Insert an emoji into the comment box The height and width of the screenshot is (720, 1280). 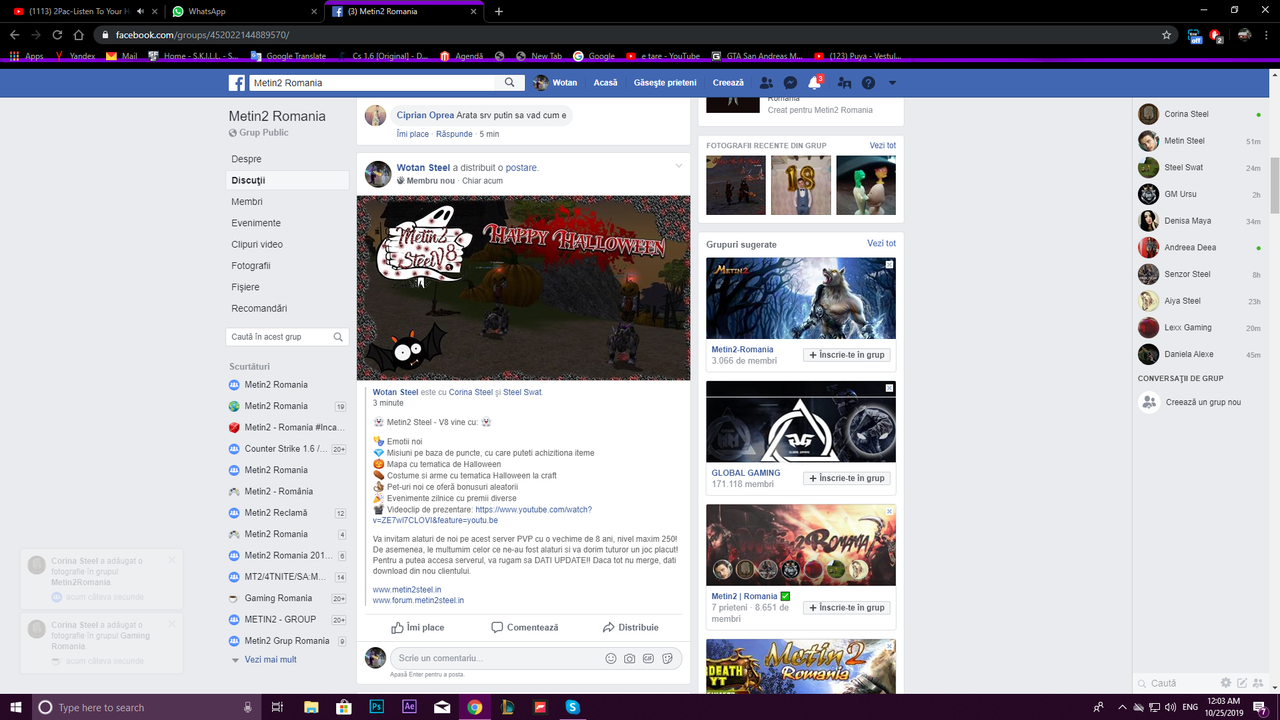tap(610, 658)
